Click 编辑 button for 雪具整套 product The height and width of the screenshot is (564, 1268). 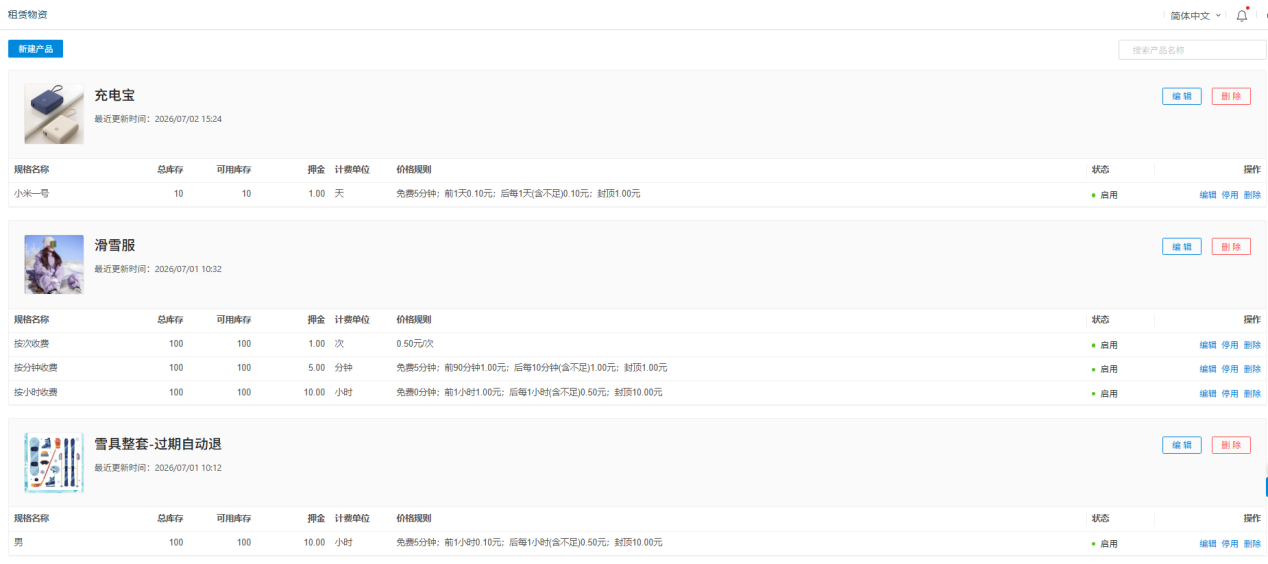(x=1182, y=445)
